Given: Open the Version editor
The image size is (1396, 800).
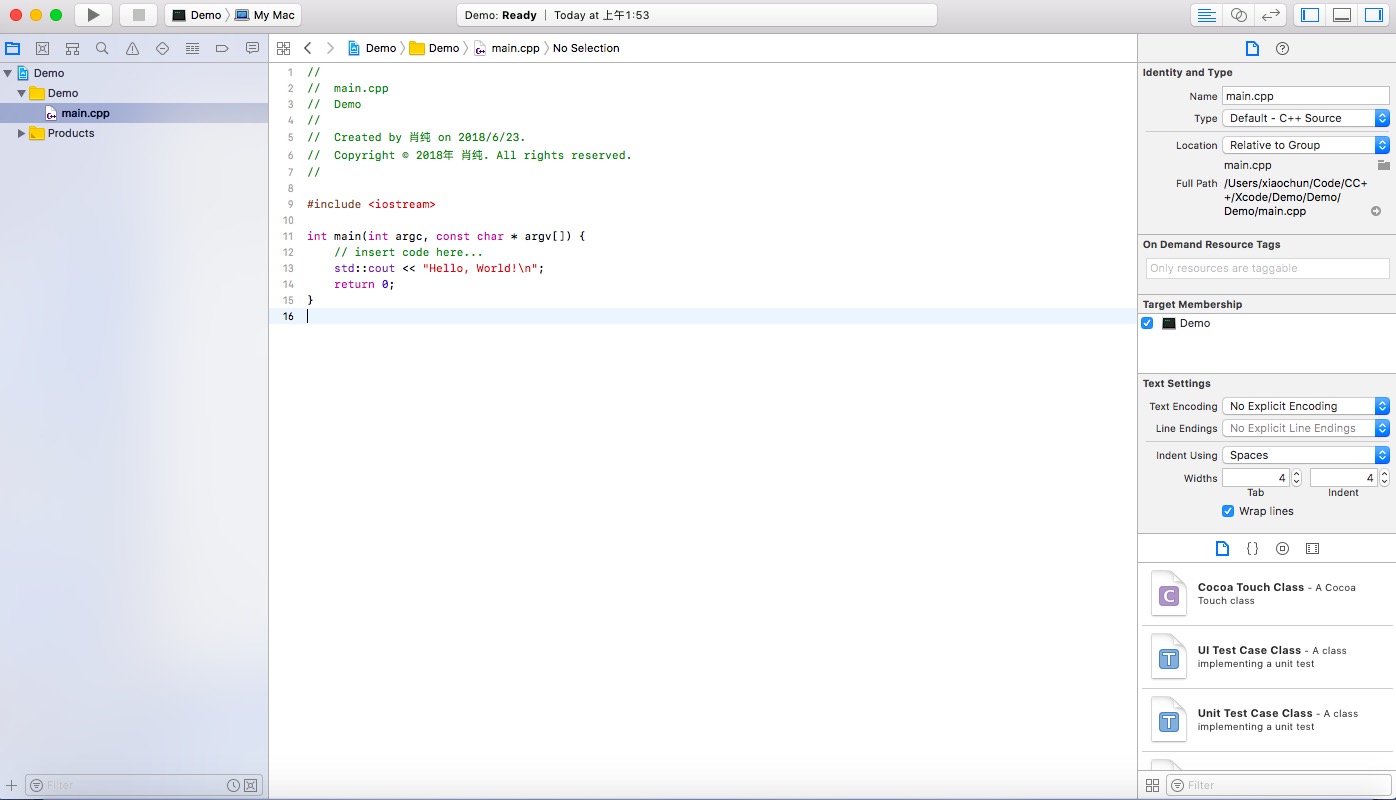Looking at the screenshot, I should coord(1270,15).
